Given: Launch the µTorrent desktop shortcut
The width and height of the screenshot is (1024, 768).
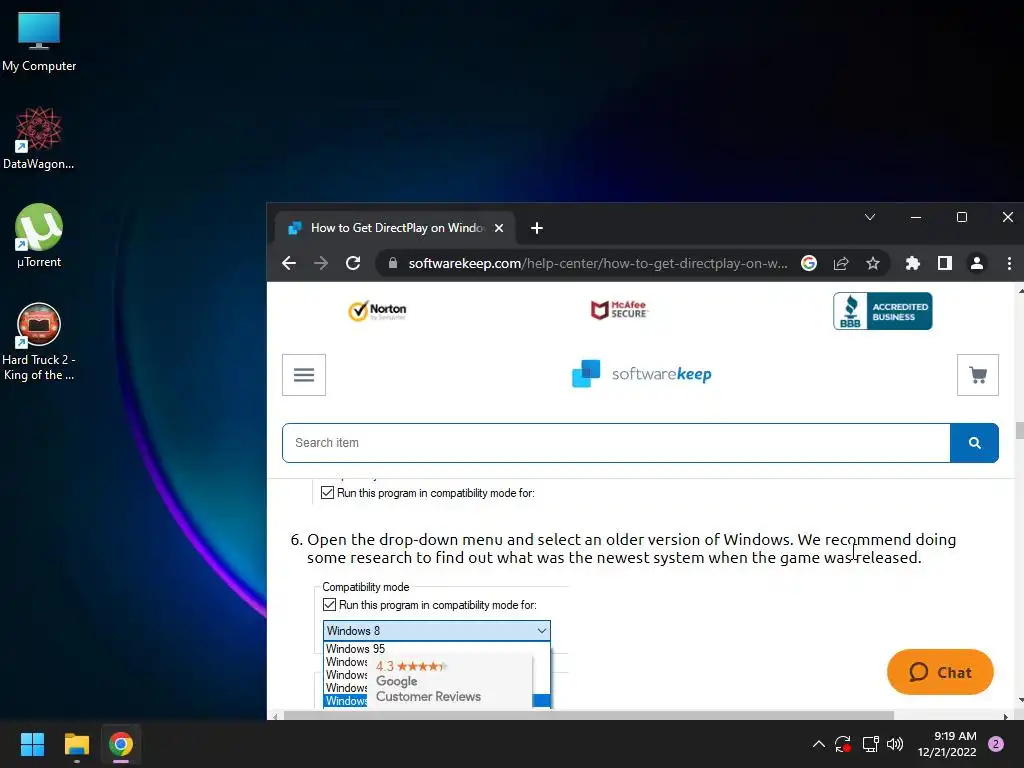Looking at the screenshot, I should pyautogui.click(x=39, y=236).
